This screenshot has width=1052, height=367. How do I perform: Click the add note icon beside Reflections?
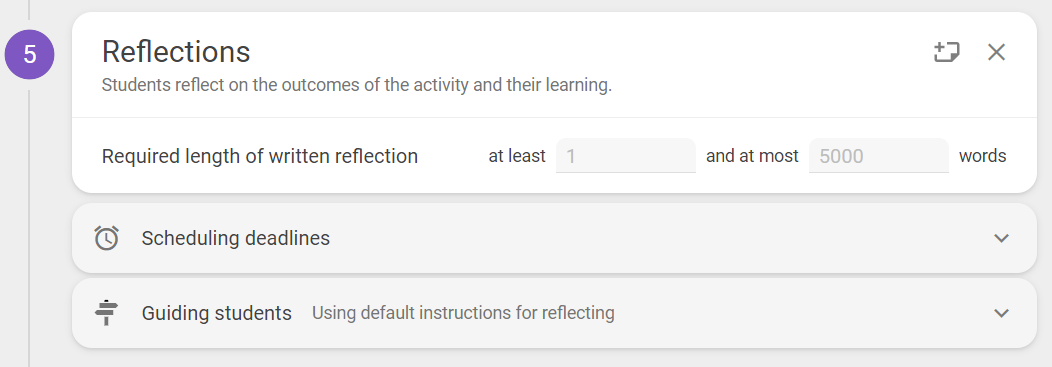[x=947, y=52]
